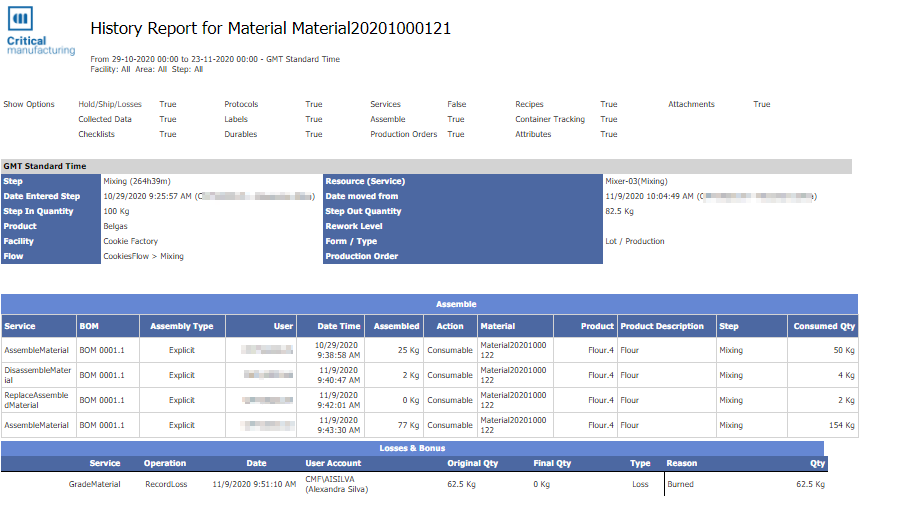Click the Losses & Bonus section header
The width and height of the screenshot is (902, 509).
[412, 448]
